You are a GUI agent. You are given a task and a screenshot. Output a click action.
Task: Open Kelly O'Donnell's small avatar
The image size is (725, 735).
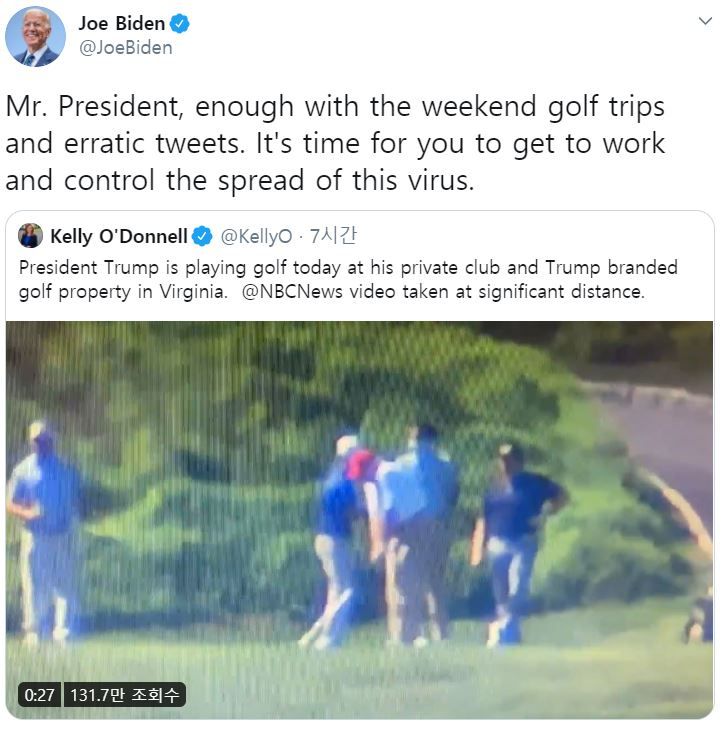point(30,236)
